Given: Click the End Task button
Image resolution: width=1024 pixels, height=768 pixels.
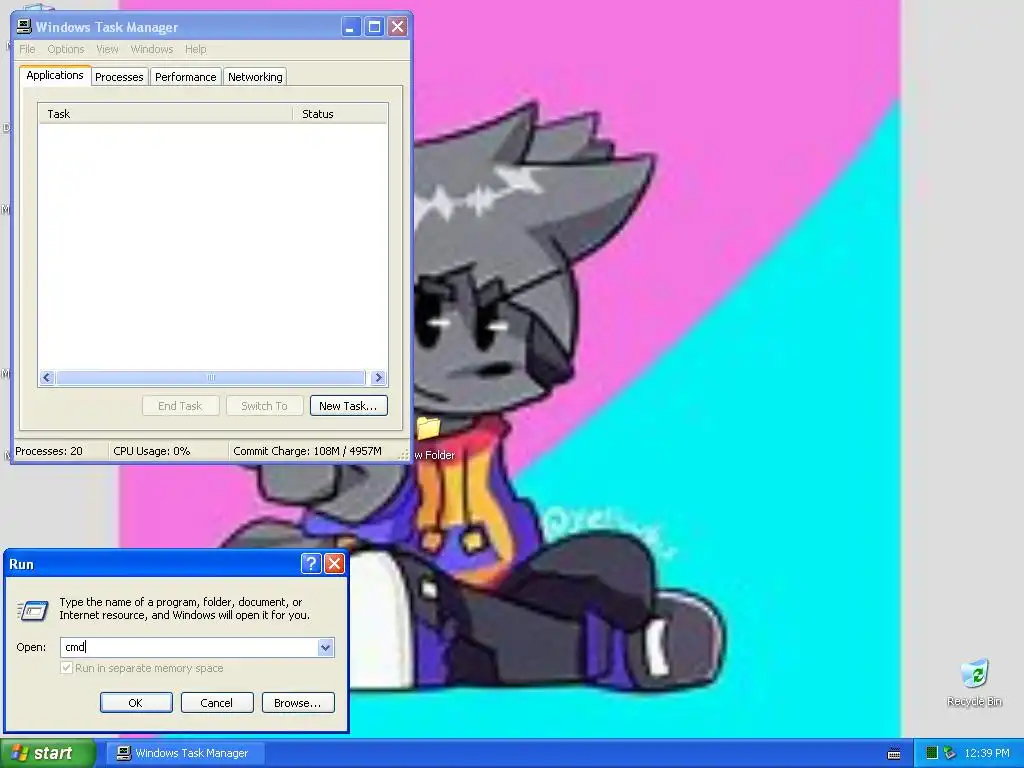Looking at the screenshot, I should [180, 406].
